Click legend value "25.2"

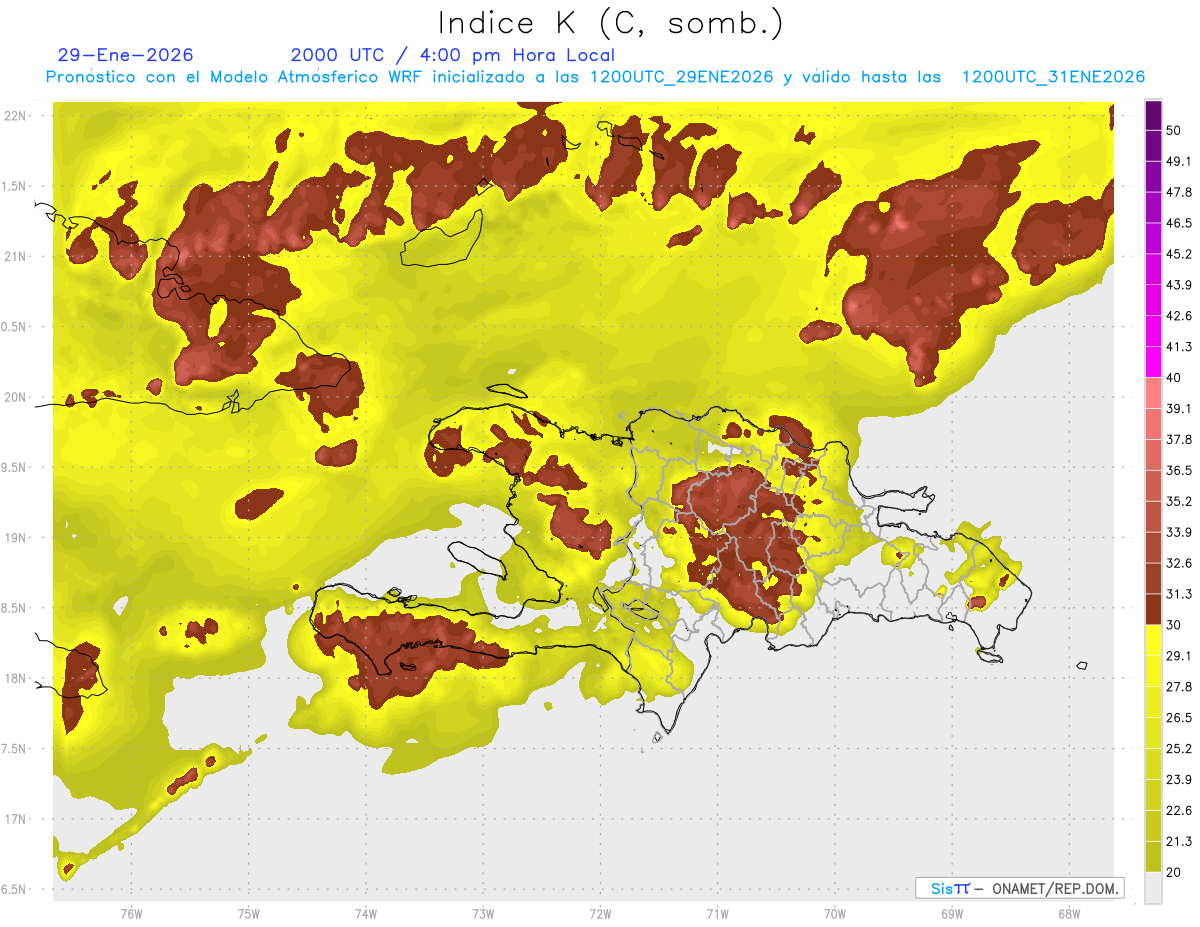tap(1179, 749)
